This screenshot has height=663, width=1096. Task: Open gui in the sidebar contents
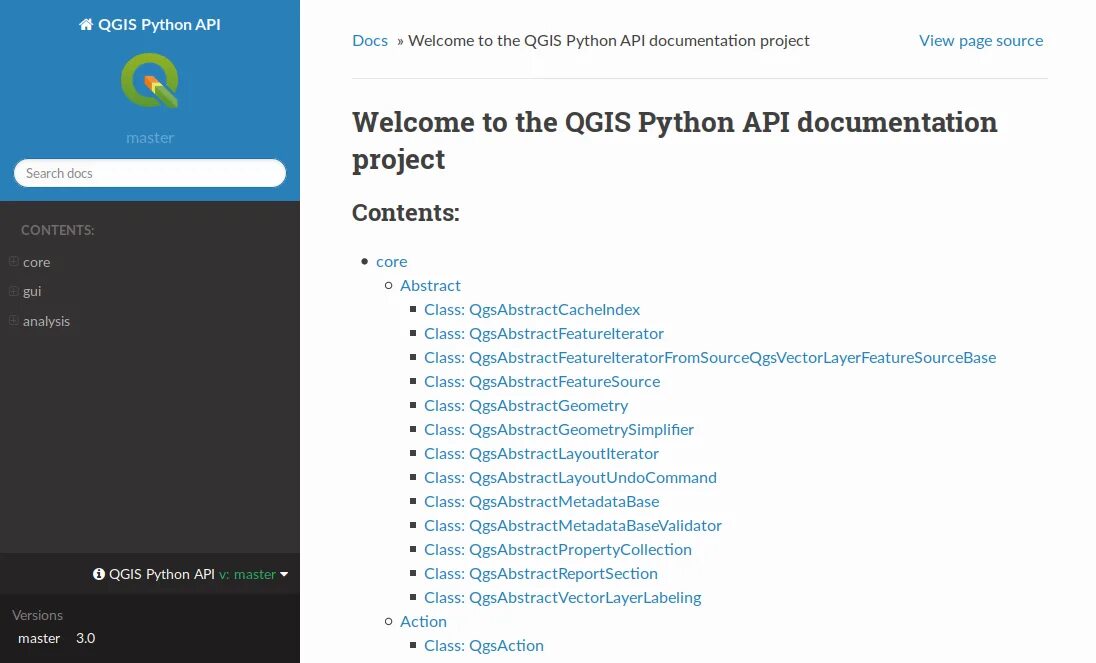tap(32, 291)
